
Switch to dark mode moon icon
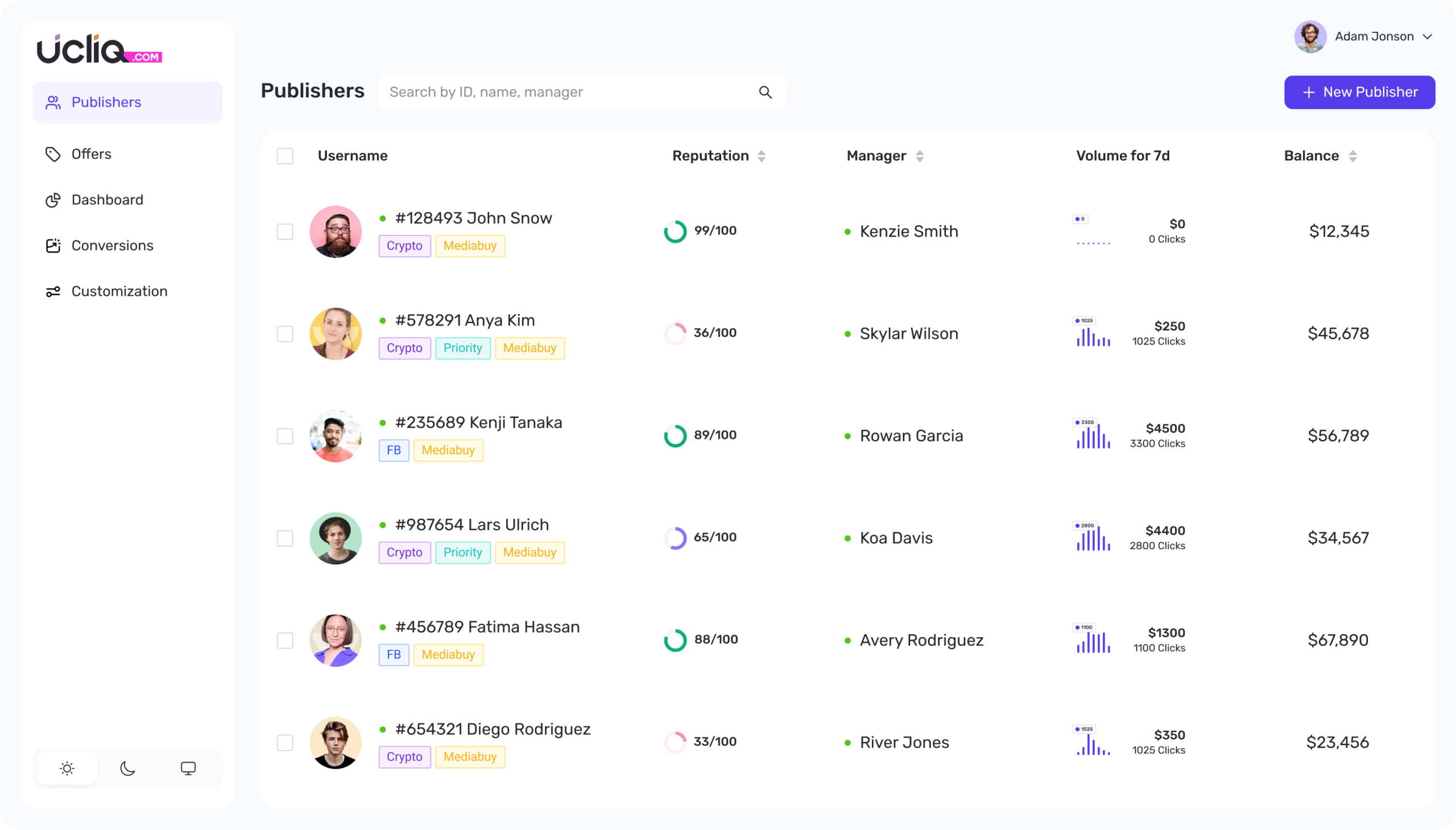[127, 769]
